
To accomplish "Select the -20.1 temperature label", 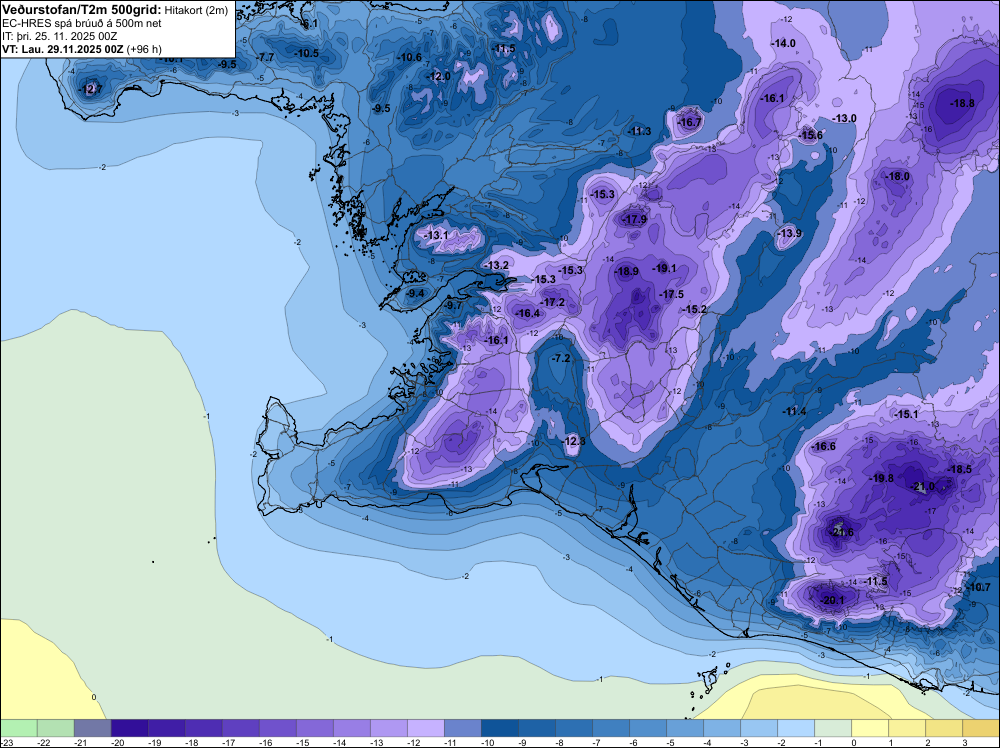I will [831, 600].
